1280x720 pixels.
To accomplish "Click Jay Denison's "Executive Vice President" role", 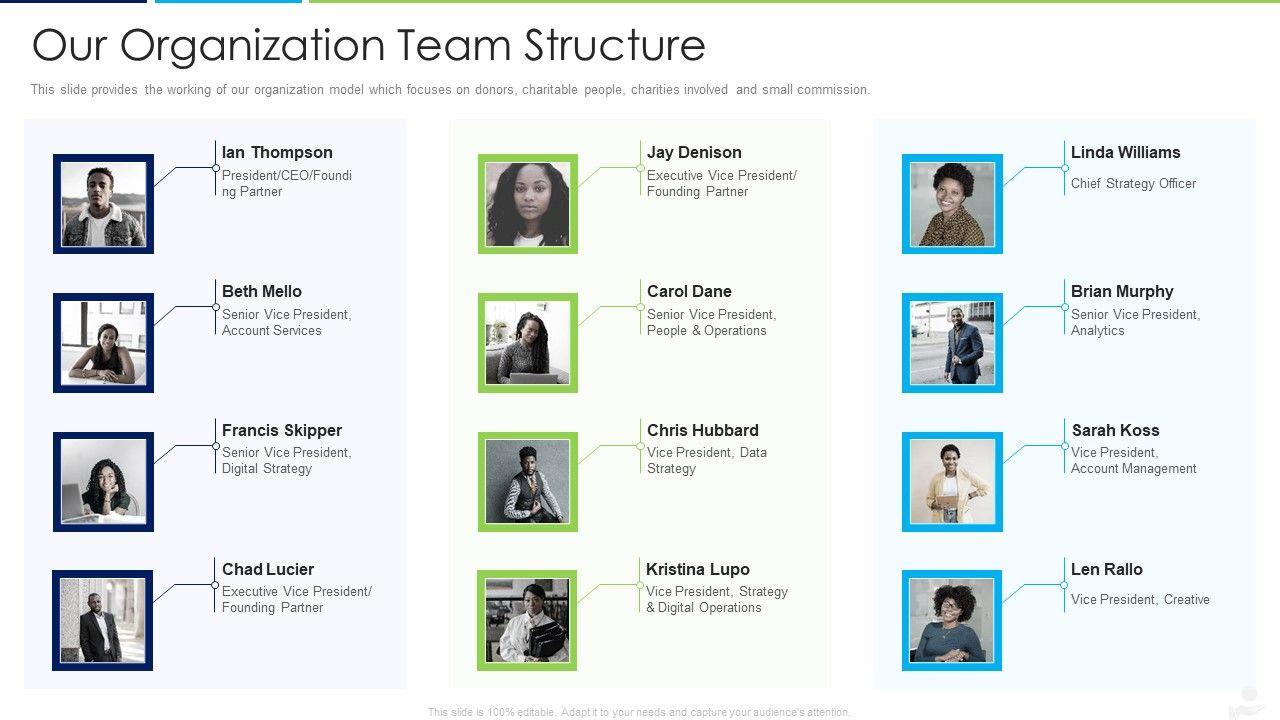I will click(x=722, y=183).
